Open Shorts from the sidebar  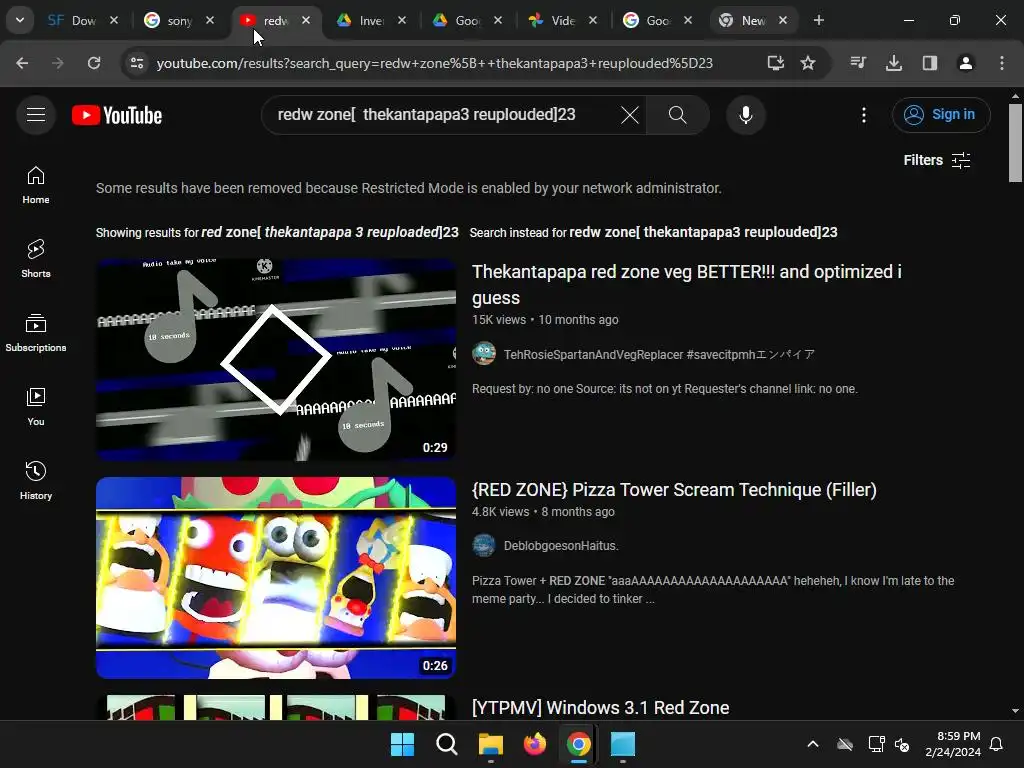point(36,259)
